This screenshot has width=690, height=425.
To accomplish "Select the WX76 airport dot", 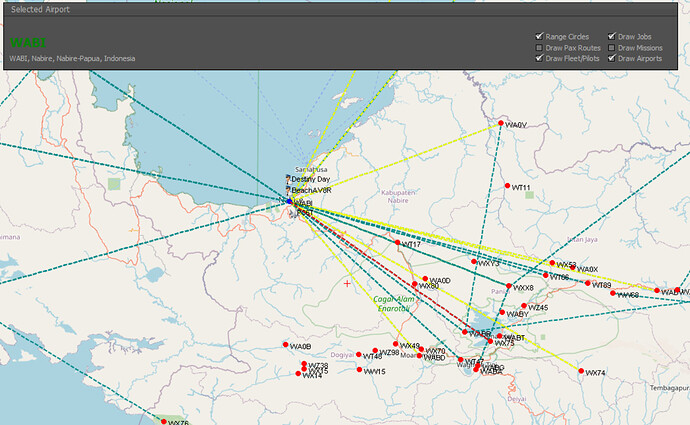I will click(x=164, y=421).
